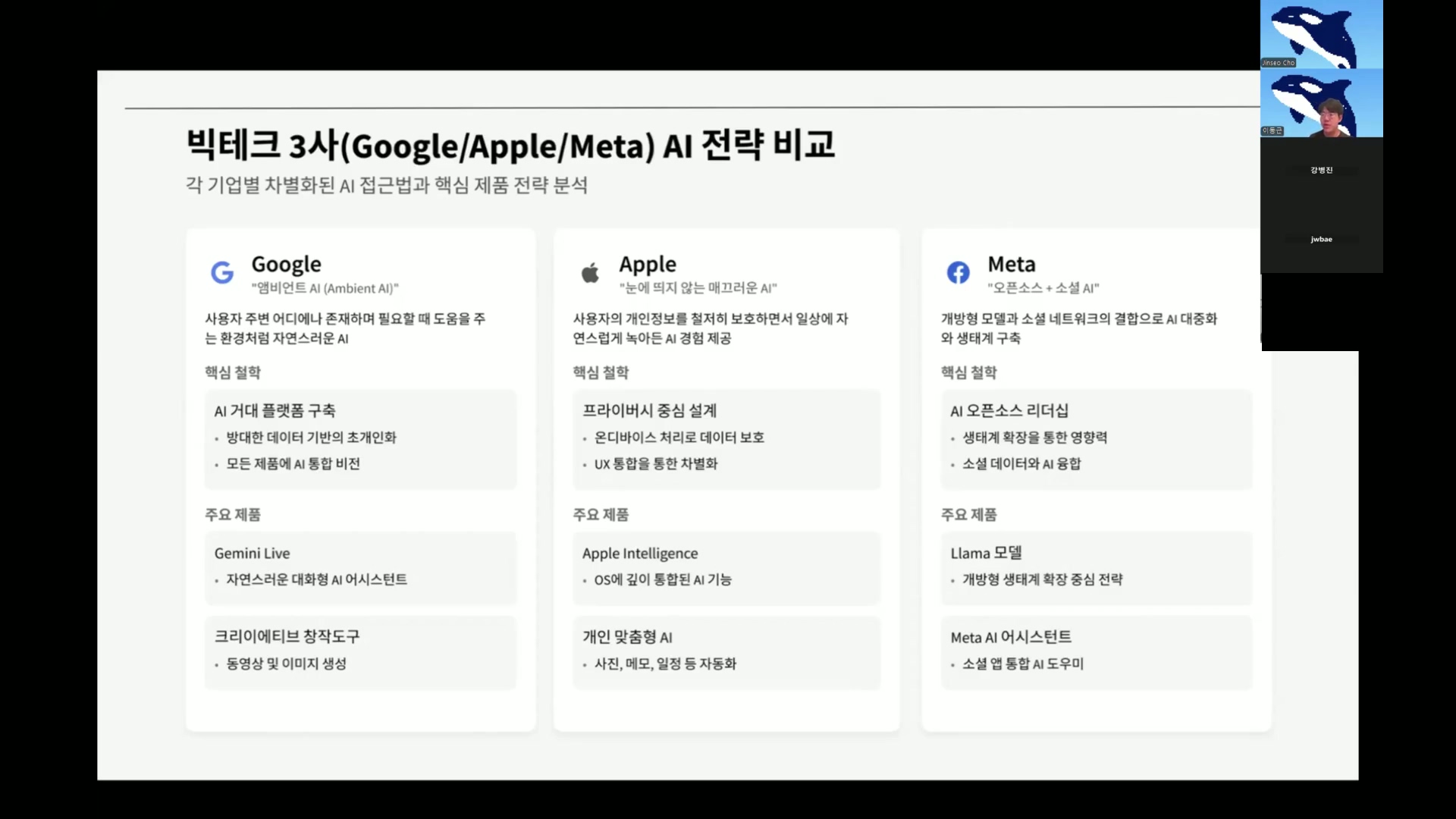The width and height of the screenshot is (1456, 819).
Task: Click the slide title 빅테크 3사 heading
Action: coord(510,145)
